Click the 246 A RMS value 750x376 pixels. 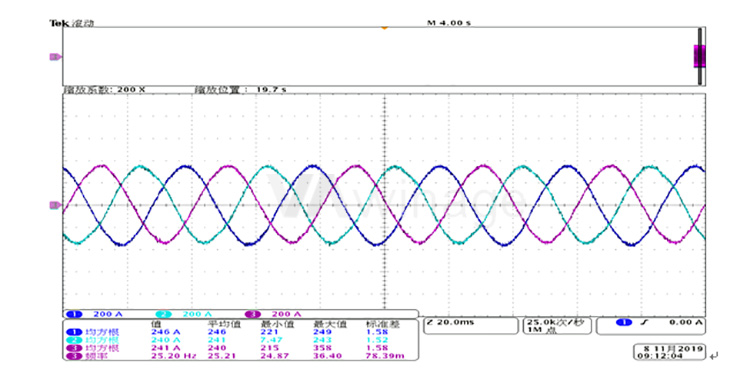point(165,332)
